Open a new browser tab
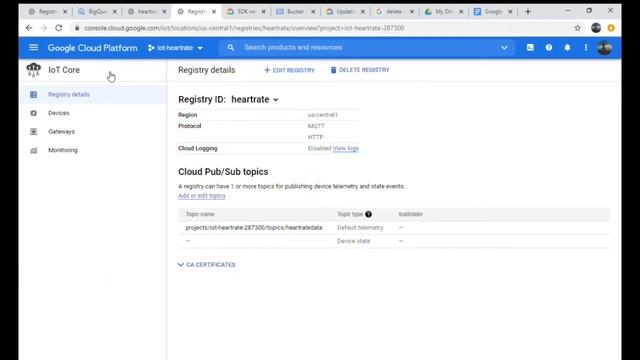The width and height of the screenshot is (640, 360). pyautogui.click(x=528, y=12)
